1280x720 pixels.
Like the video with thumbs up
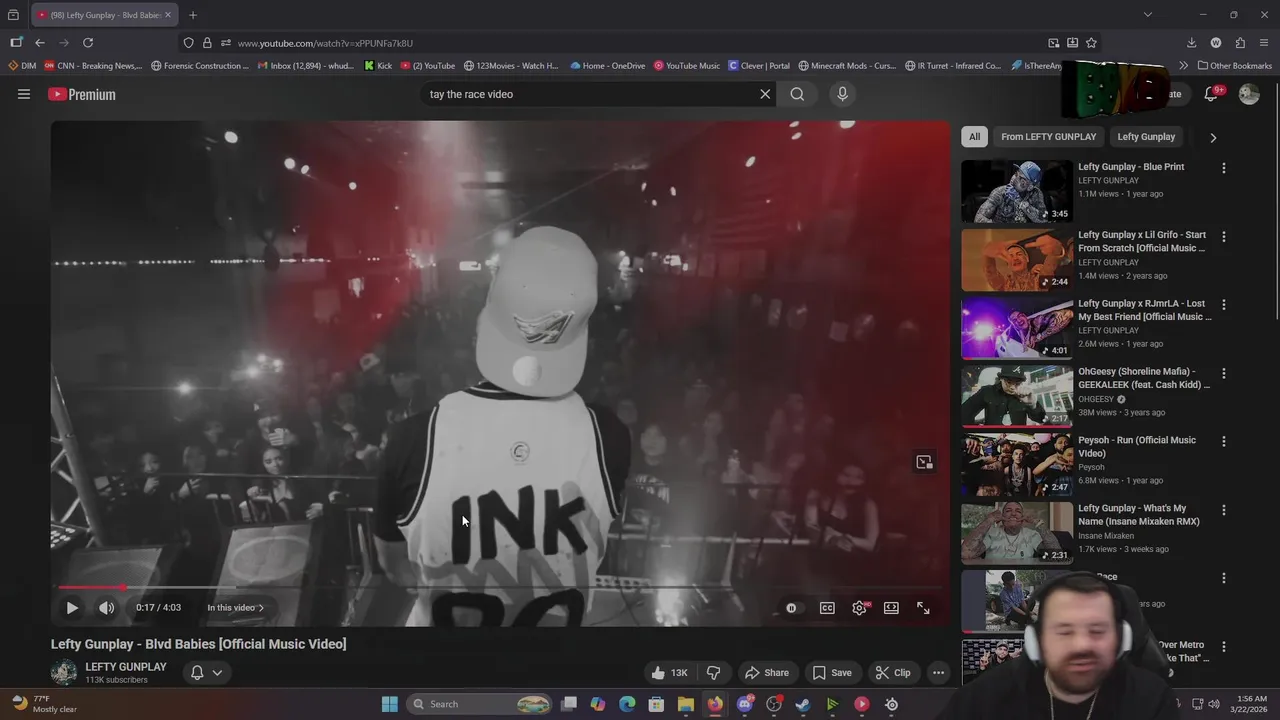coord(669,673)
